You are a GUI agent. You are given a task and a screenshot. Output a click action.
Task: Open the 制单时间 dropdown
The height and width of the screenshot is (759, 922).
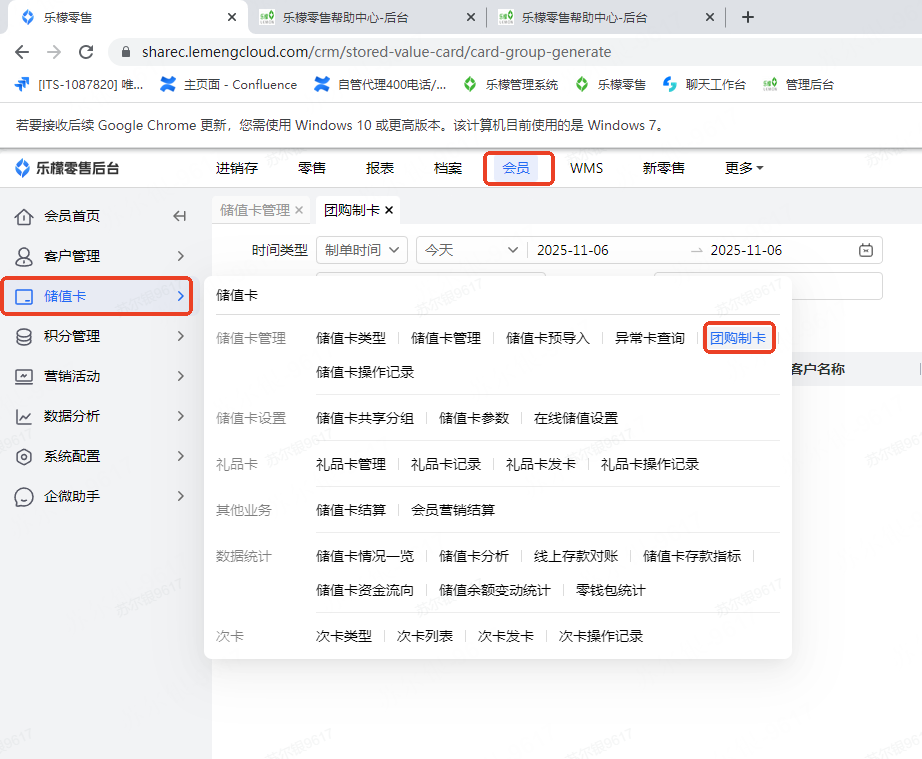362,250
